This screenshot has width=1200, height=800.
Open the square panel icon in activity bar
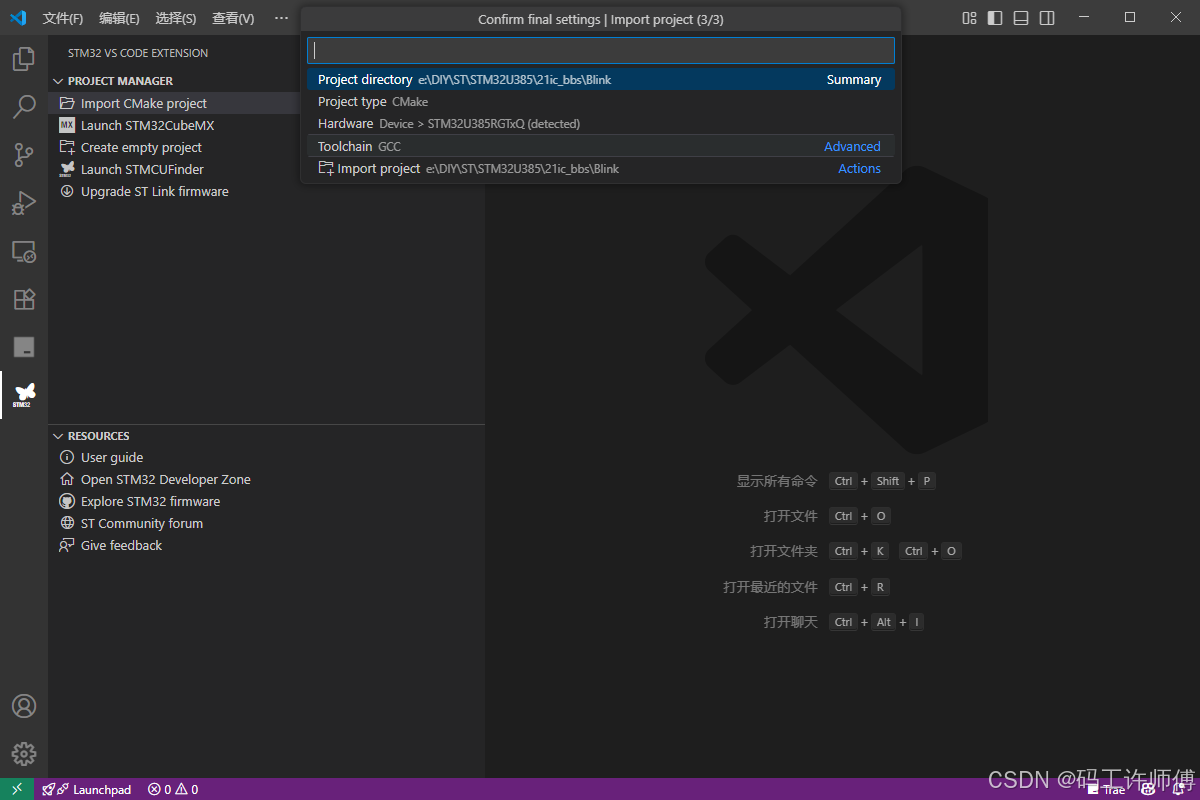tap(24, 347)
